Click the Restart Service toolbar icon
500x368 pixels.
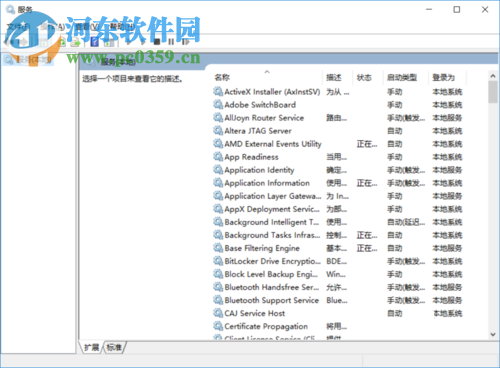pyautogui.click(x=186, y=42)
